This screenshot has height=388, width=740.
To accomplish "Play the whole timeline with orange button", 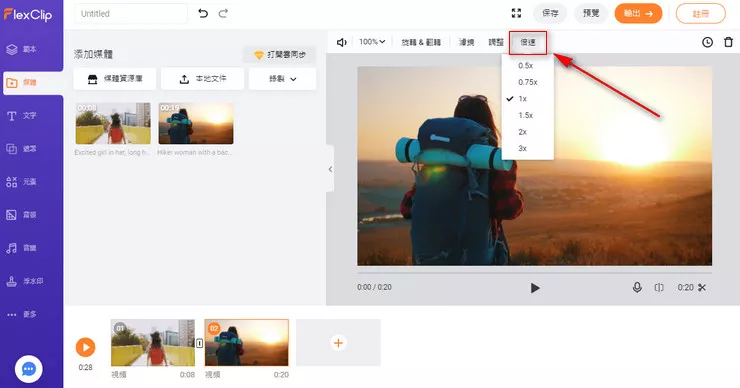I will 85,347.
